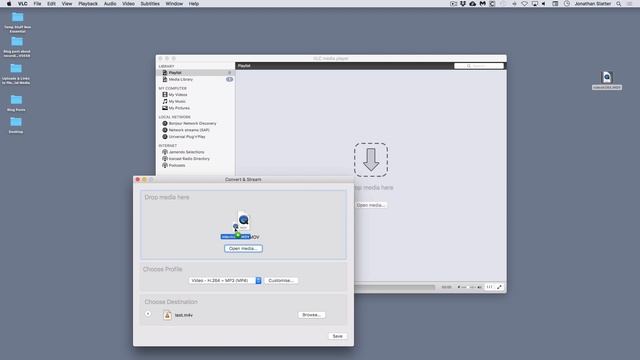Open the VLC equalizer effects button
The height and width of the screenshot is (360, 640).
click(x=489, y=287)
